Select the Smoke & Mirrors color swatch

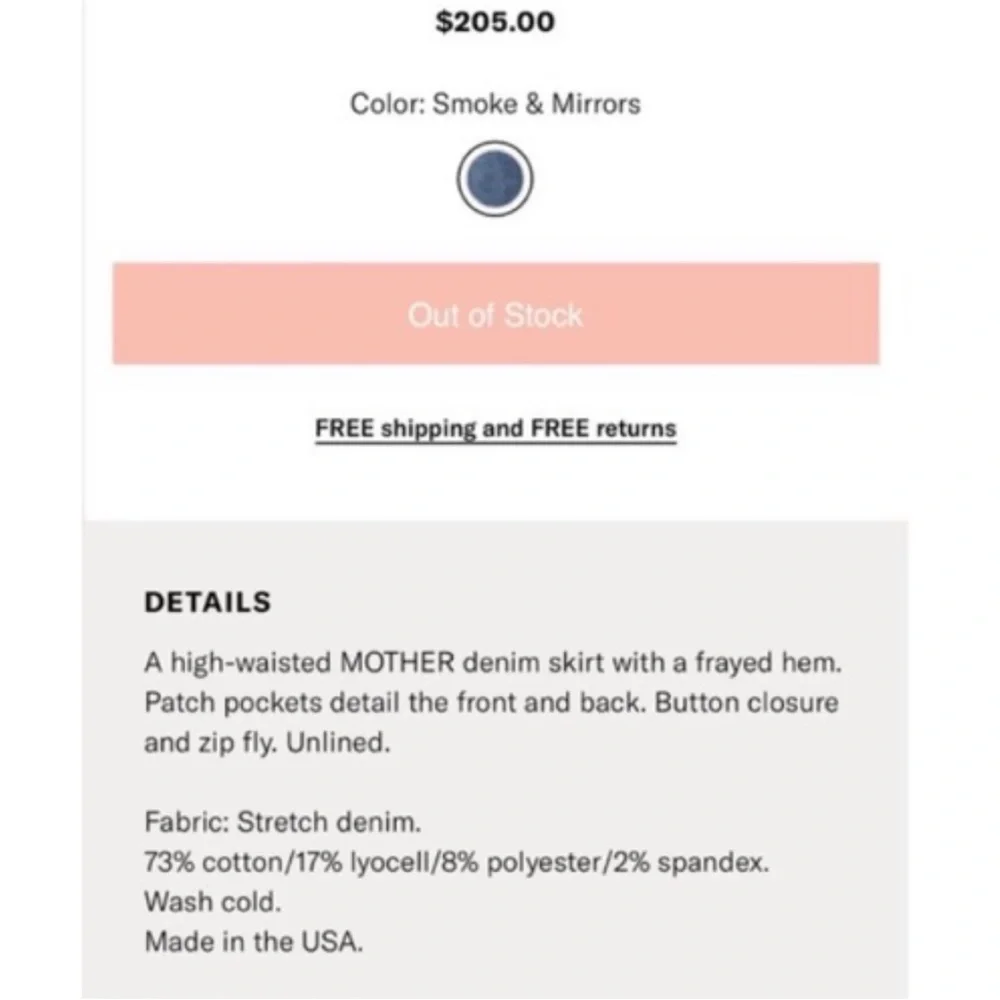(x=495, y=179)
